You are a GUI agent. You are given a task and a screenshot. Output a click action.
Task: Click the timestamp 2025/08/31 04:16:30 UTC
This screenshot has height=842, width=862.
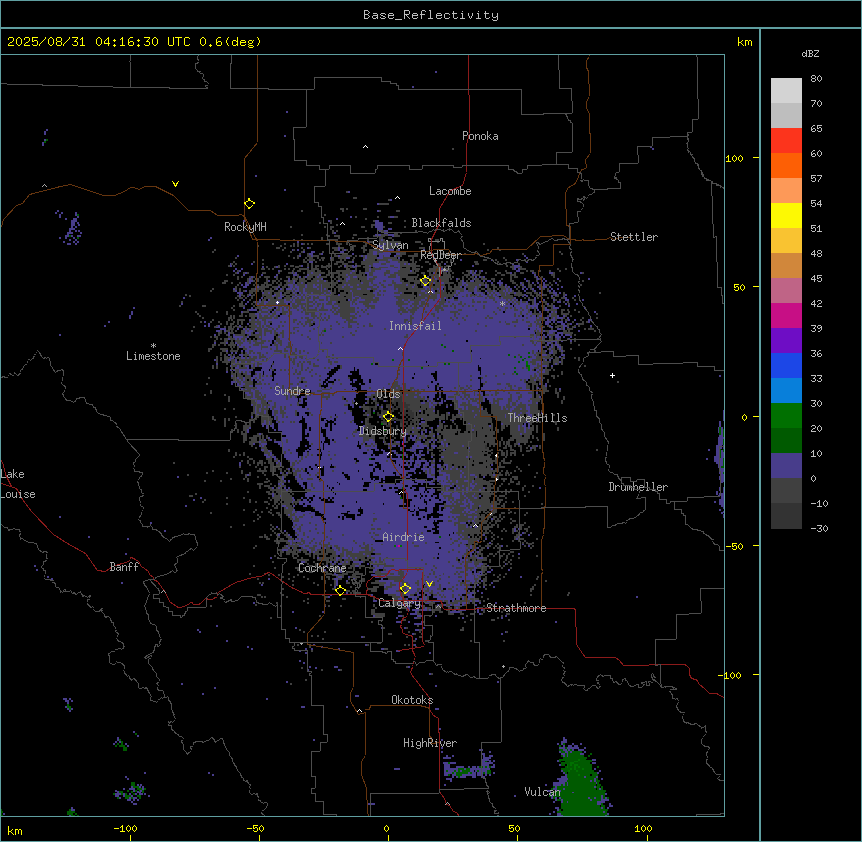99,42
